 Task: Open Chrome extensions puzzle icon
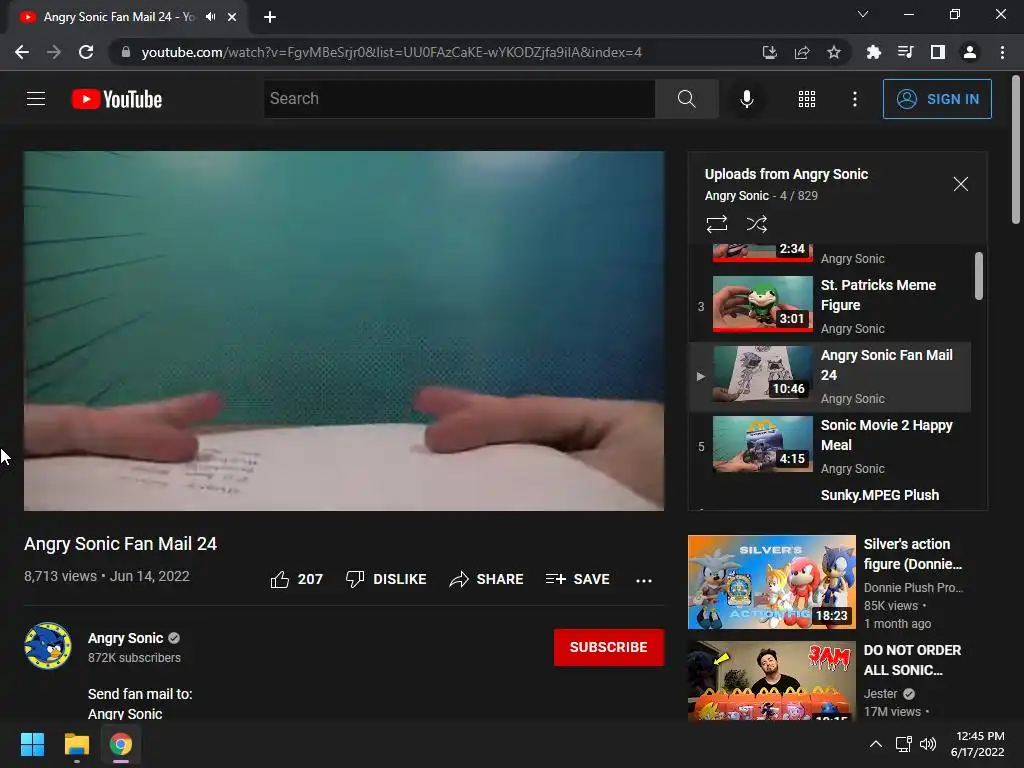(873, 52)
